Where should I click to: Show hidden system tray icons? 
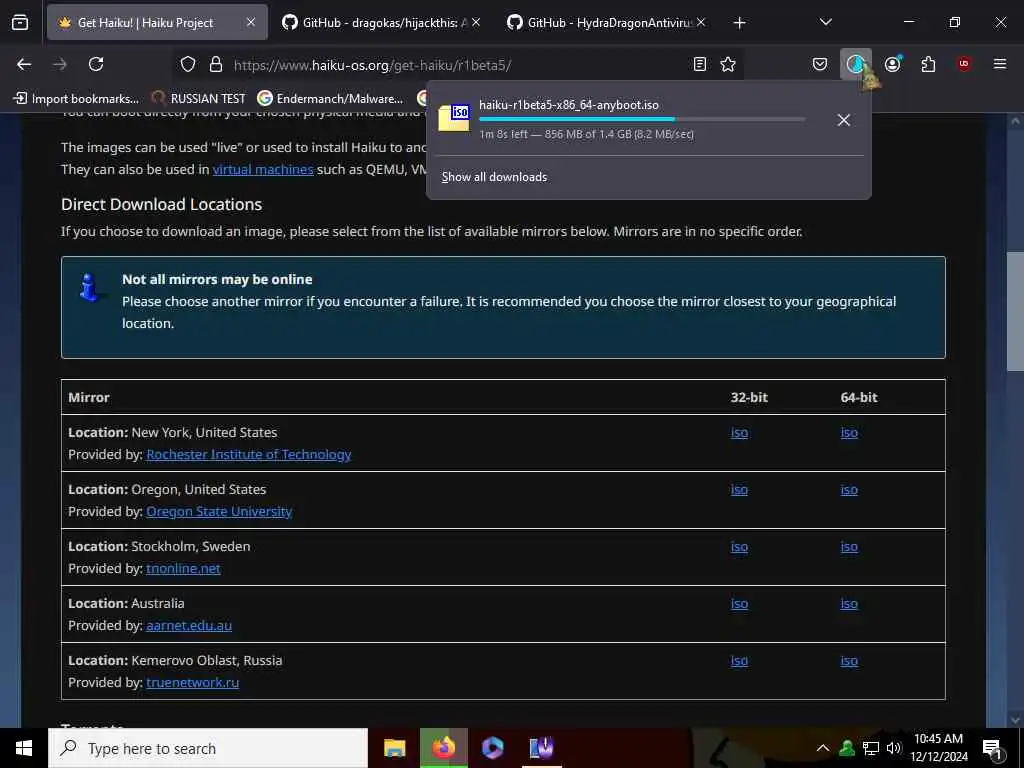point(823,748)
